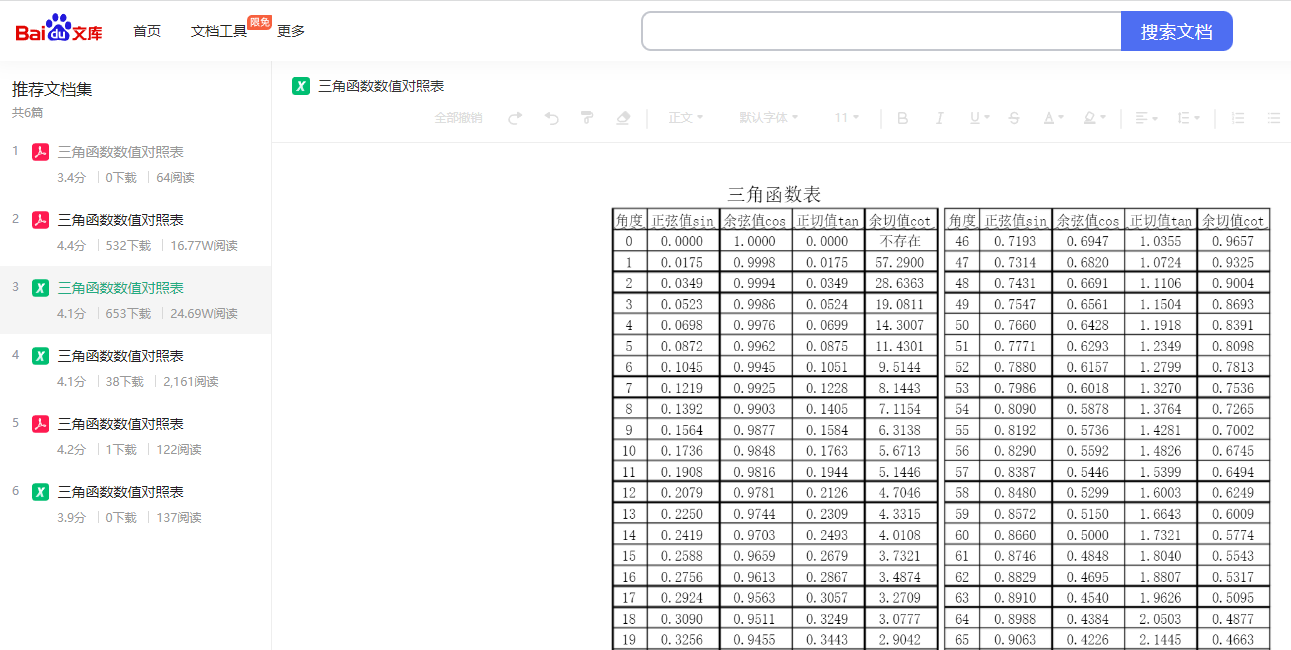Viewport: 1291px width, 650px height.
Task: Click the eraser clear-format icon
Action: (x=623, y=118)
